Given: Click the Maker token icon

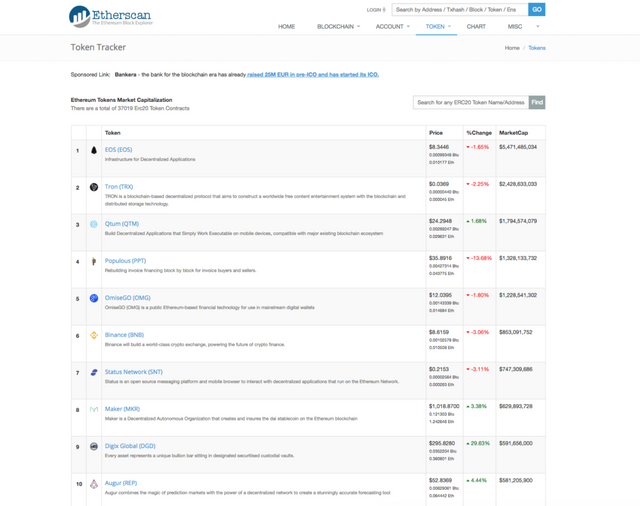Looking at the screenshot, I should tap(94, 409).
